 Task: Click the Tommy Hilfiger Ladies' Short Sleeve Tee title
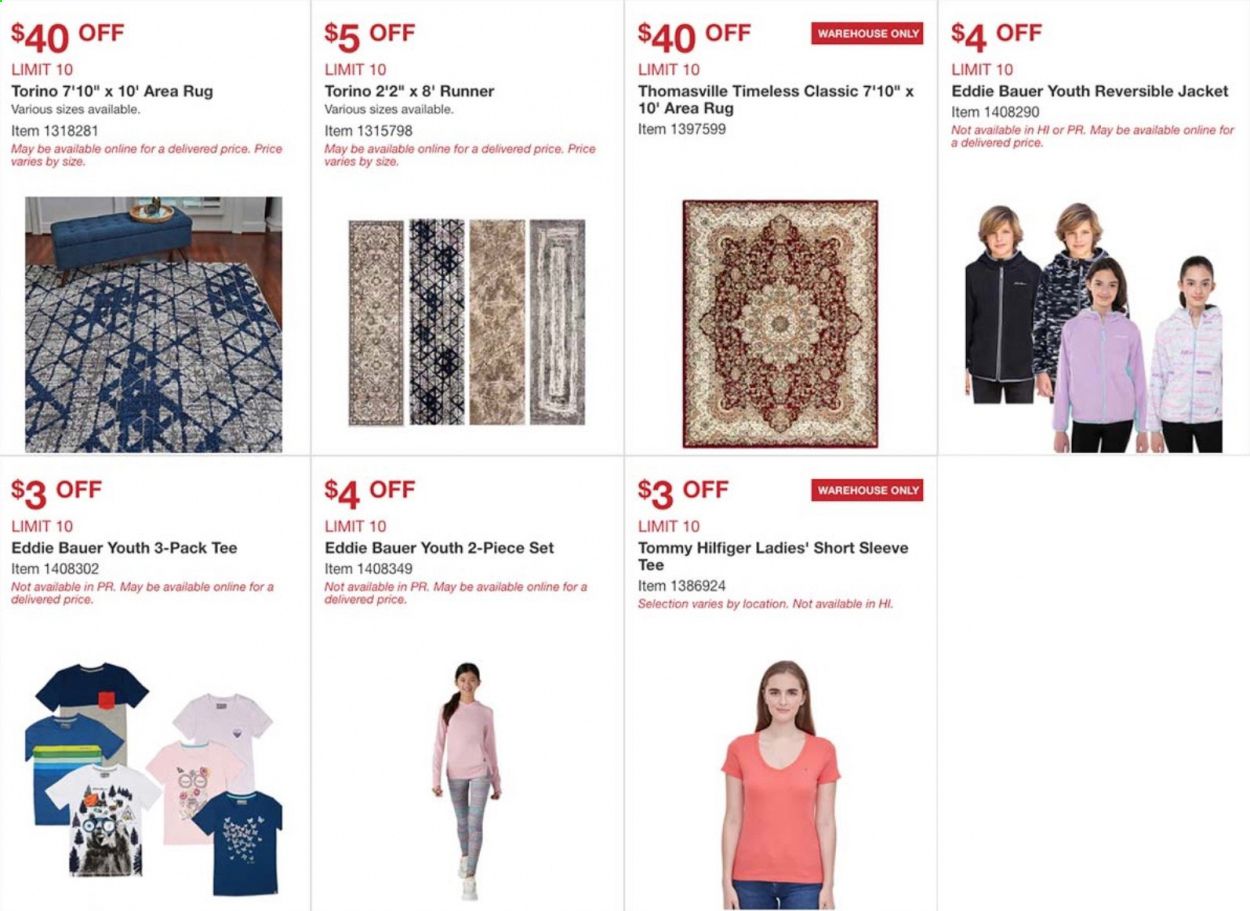click(775, 557)
